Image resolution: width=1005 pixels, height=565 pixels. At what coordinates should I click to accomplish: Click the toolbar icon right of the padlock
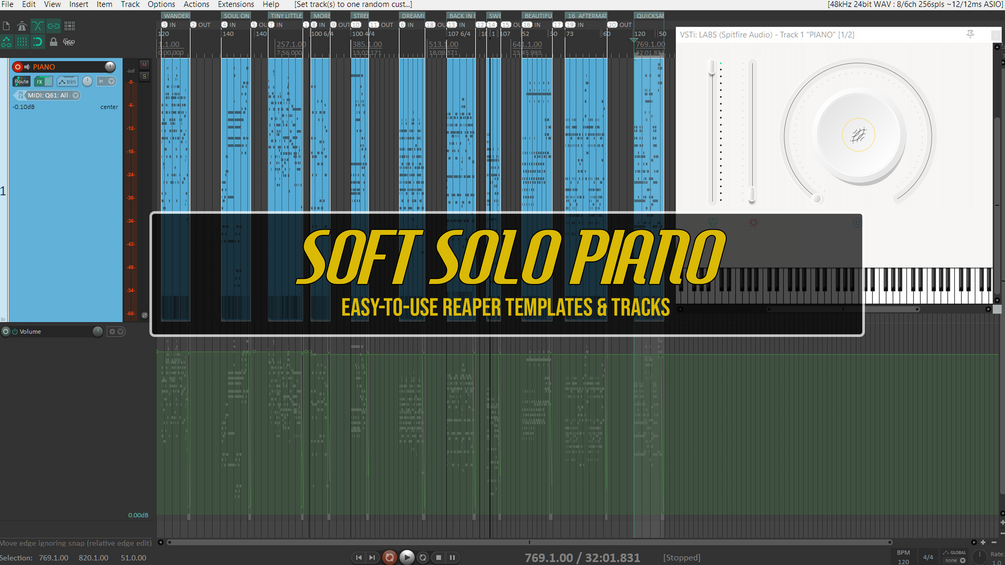point(69,42)
